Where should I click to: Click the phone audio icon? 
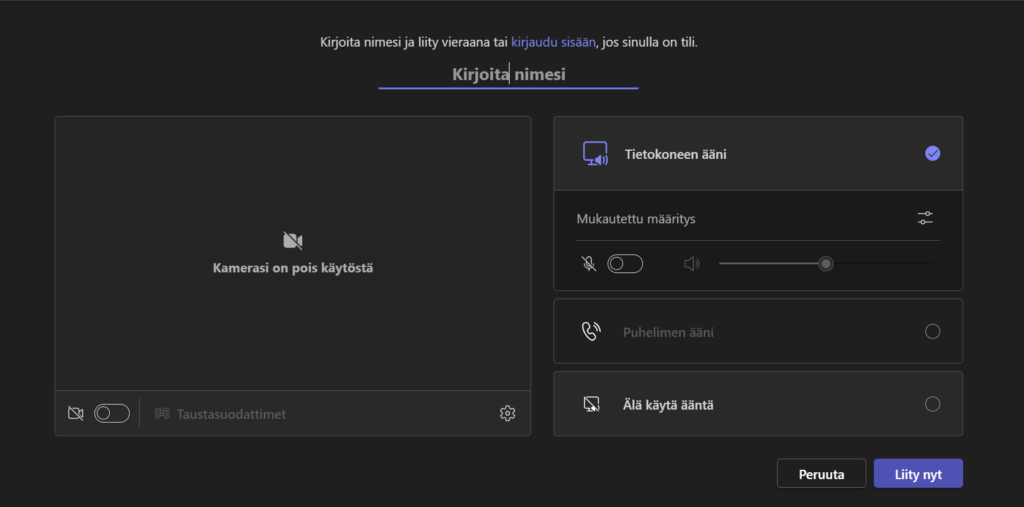(591, 331)
